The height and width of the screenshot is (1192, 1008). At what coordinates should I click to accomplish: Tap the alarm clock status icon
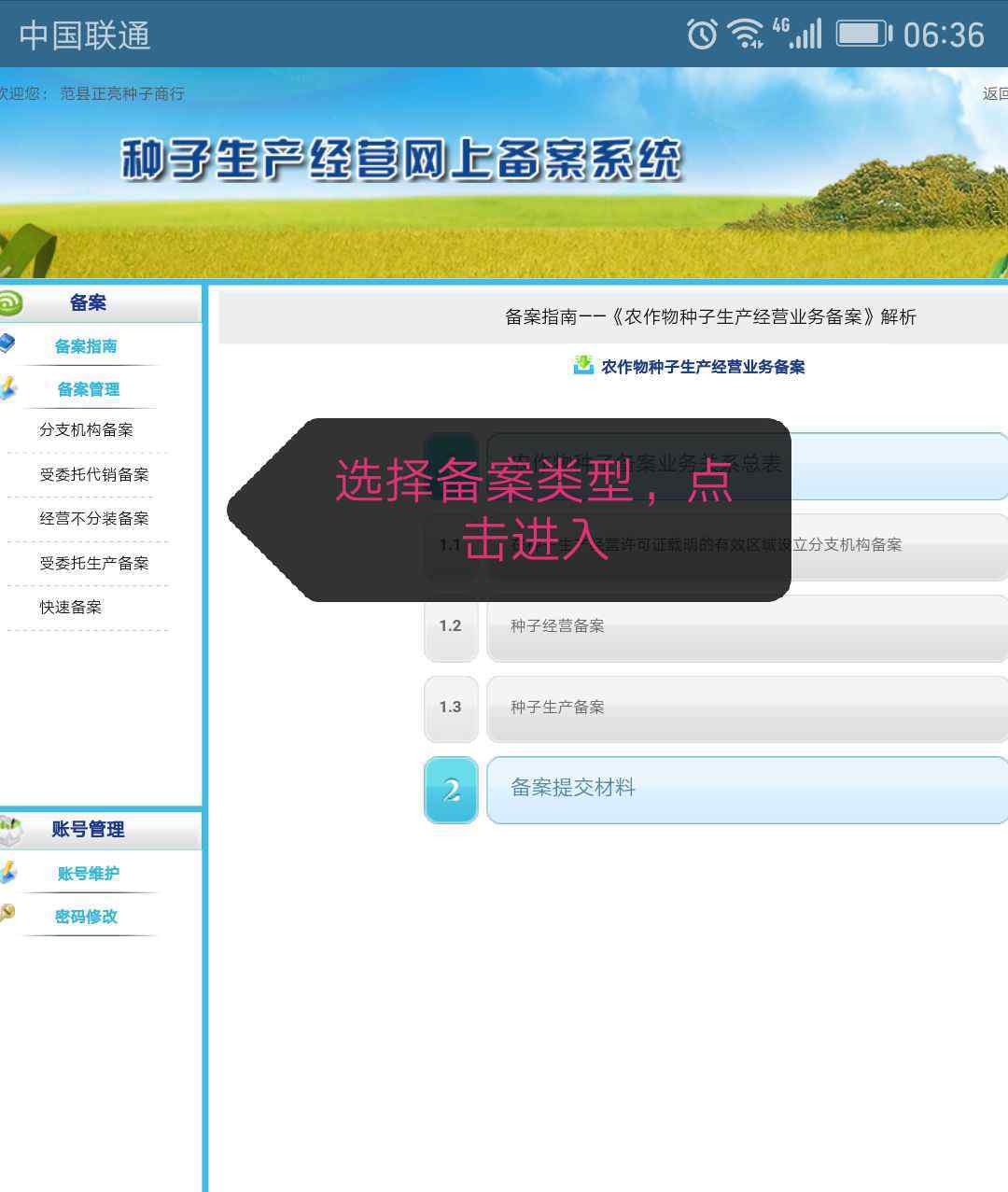coord(702,35)
